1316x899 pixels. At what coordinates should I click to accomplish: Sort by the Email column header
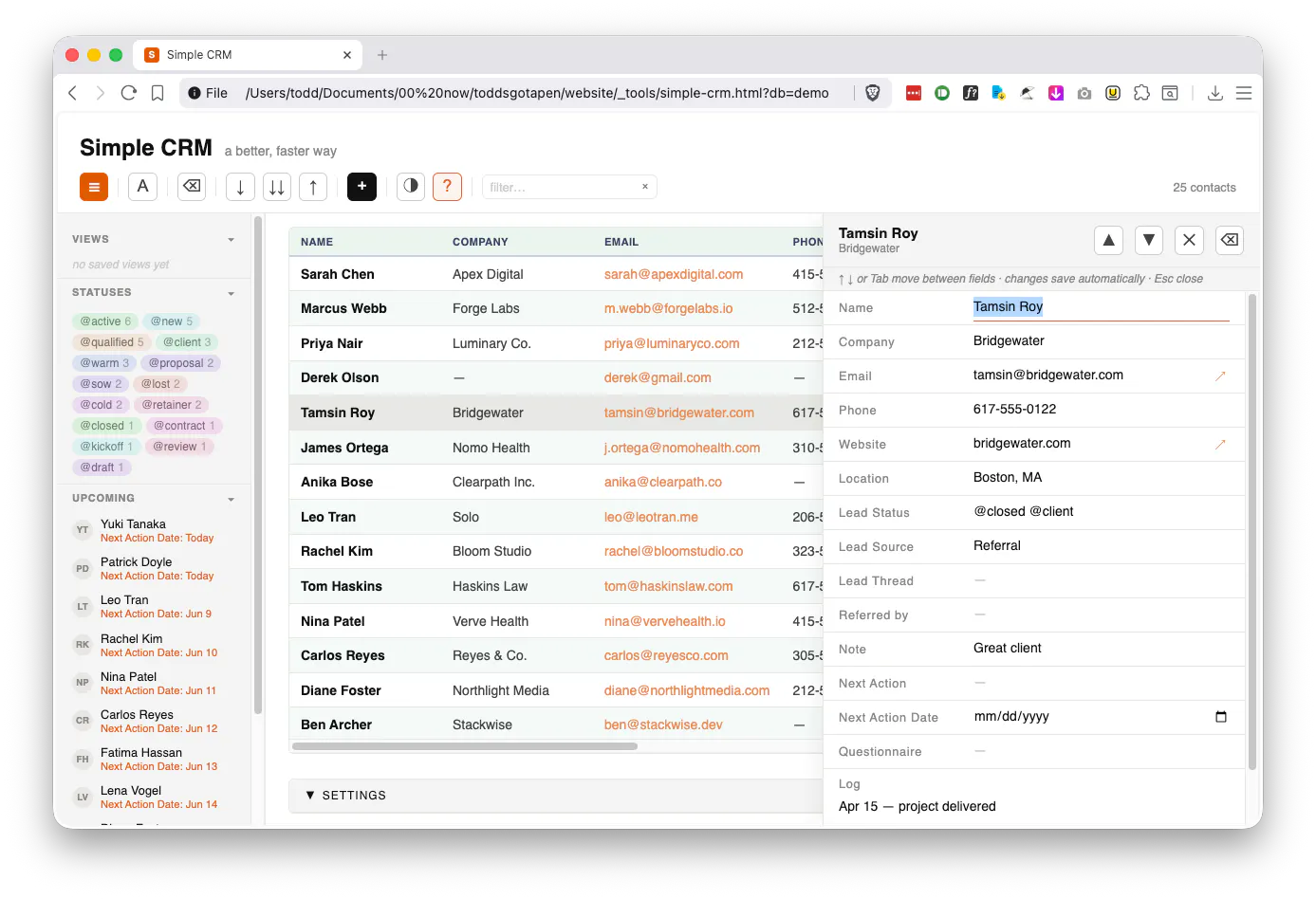[x=621, y=242]
